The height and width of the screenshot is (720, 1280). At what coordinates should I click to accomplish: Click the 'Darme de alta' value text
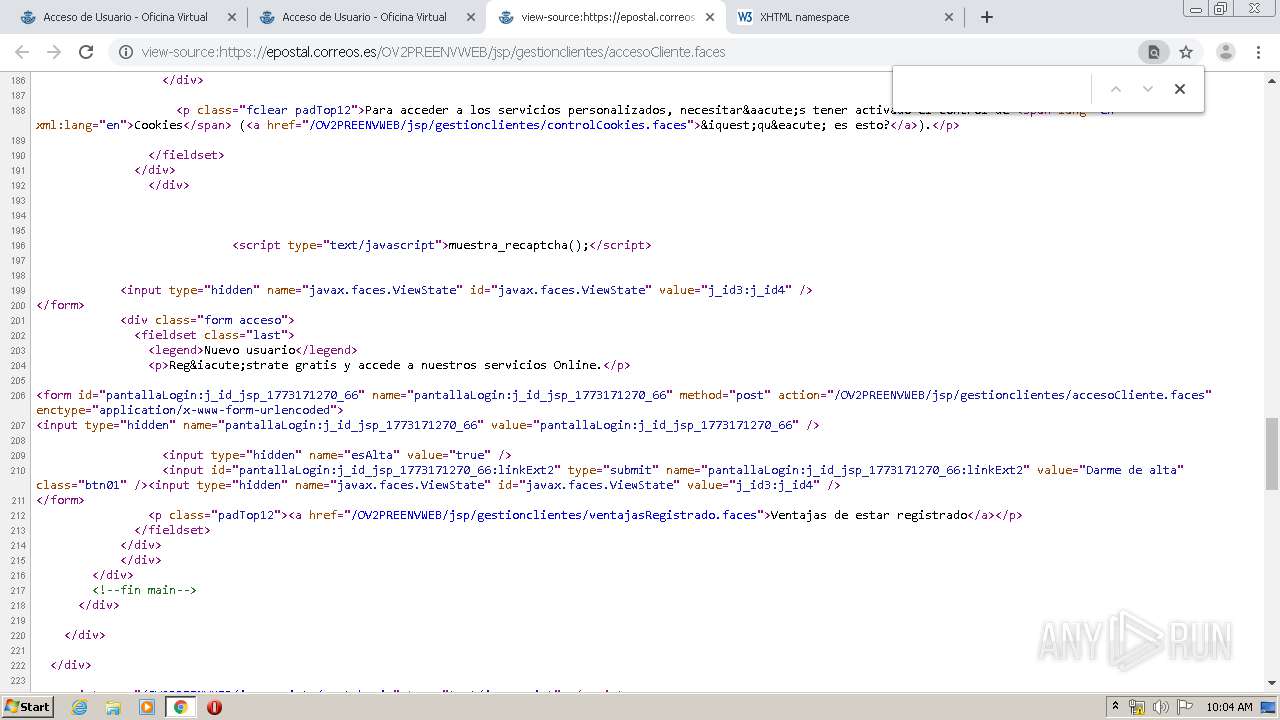point(1134,470)
